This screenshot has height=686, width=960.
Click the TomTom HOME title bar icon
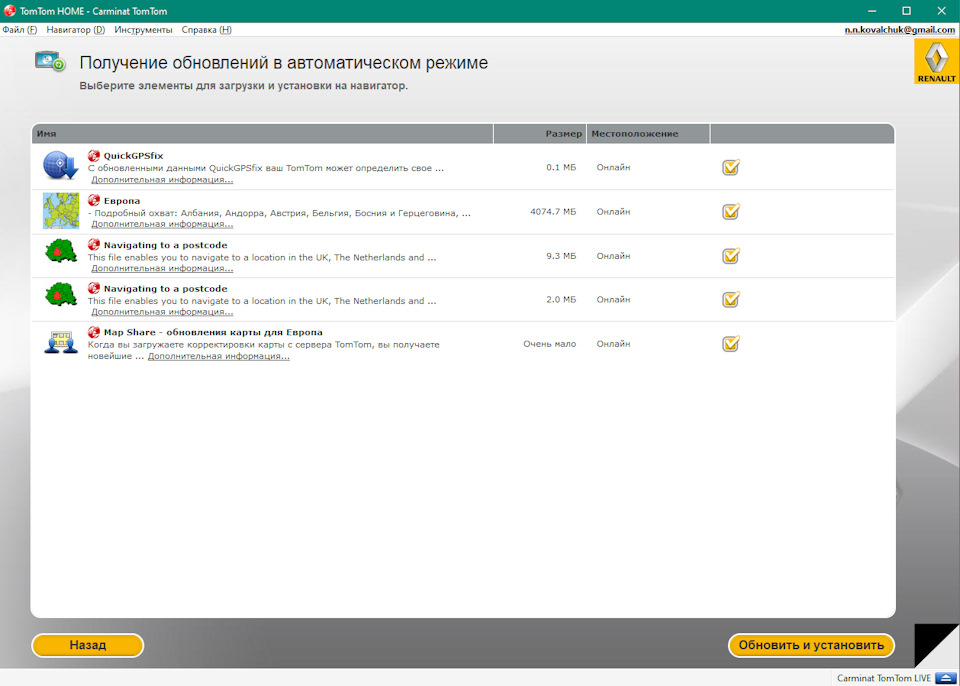pyautogui.click(x=10, y=11)
